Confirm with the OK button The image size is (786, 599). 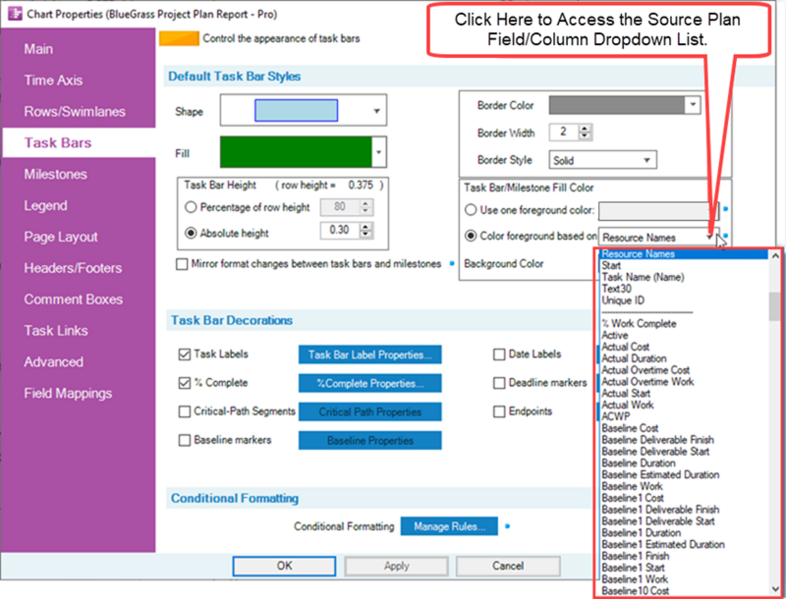[x=284, y=566]
